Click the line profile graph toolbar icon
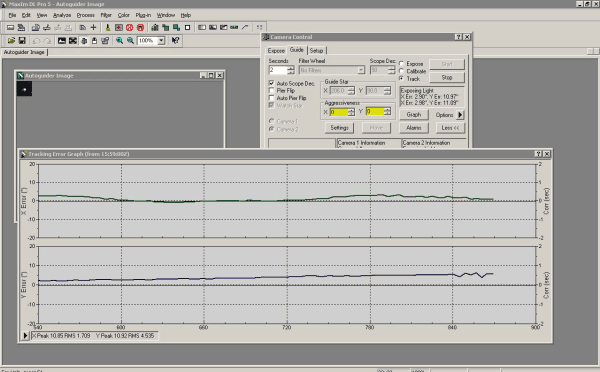The width and height of the screenshot is (600, 372). tap(245, 28)
